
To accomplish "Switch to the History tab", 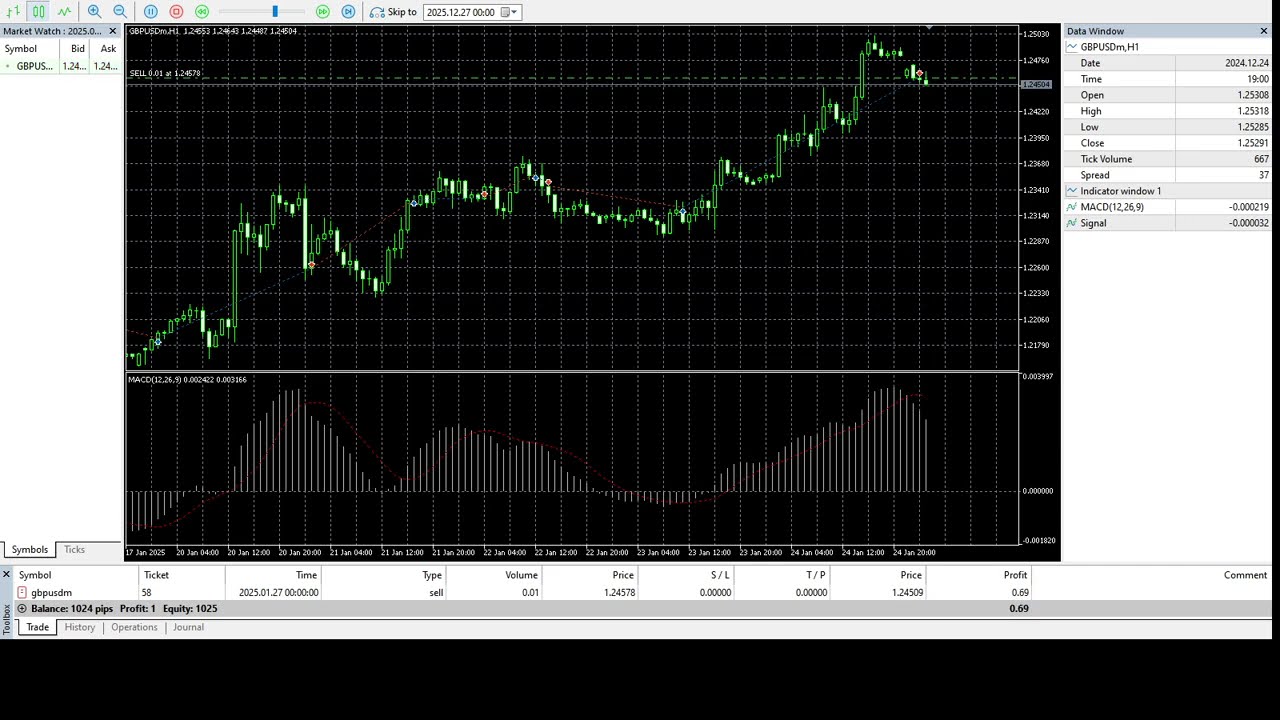I will pos(79,627).
